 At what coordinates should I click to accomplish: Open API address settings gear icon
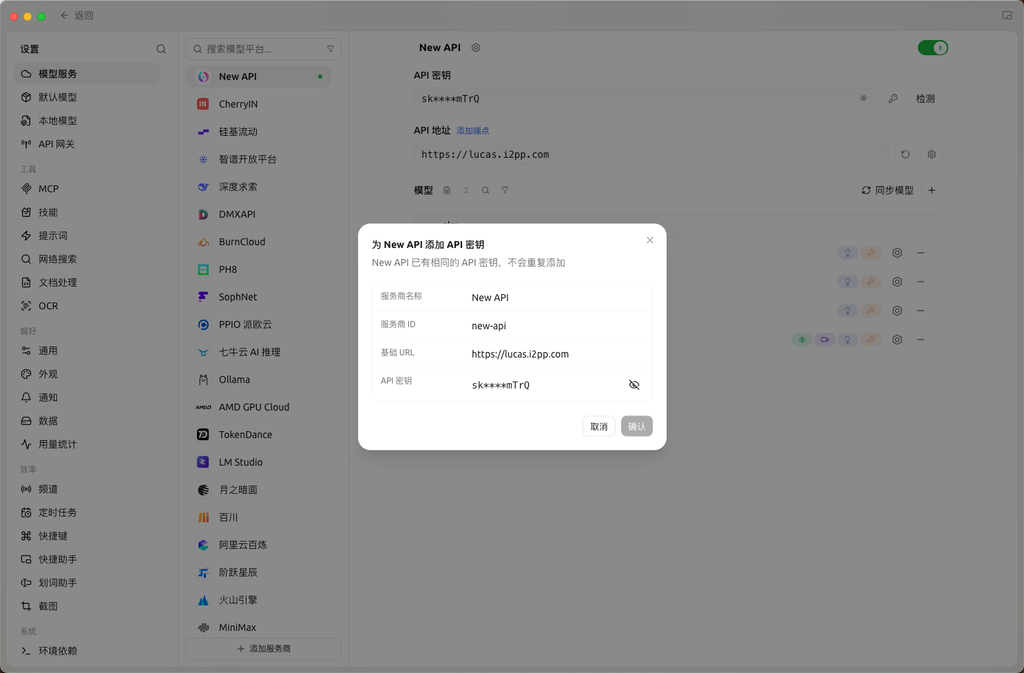[931, 155]
